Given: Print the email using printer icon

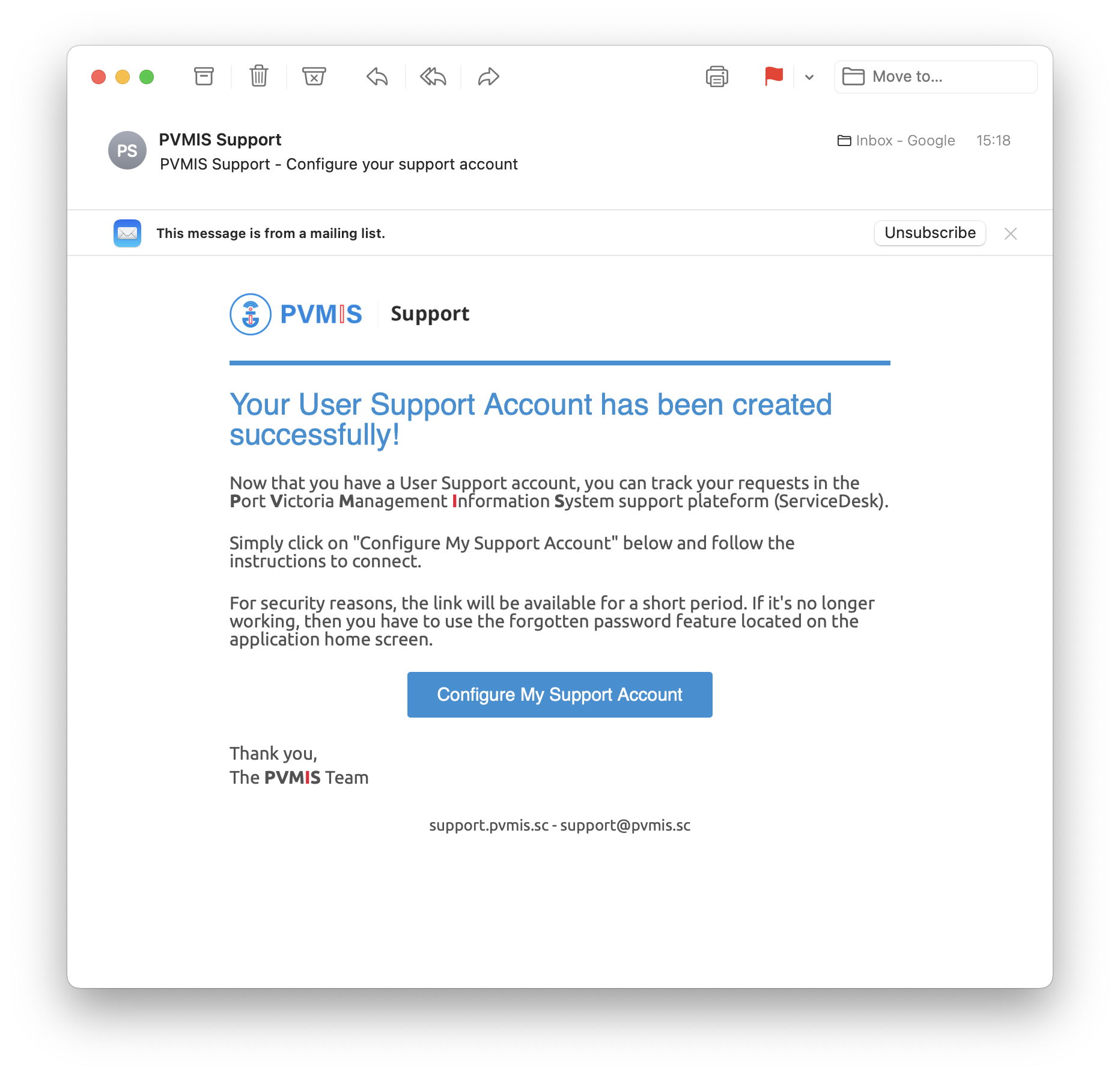Looking at the screenshot, I should [717, 76].
